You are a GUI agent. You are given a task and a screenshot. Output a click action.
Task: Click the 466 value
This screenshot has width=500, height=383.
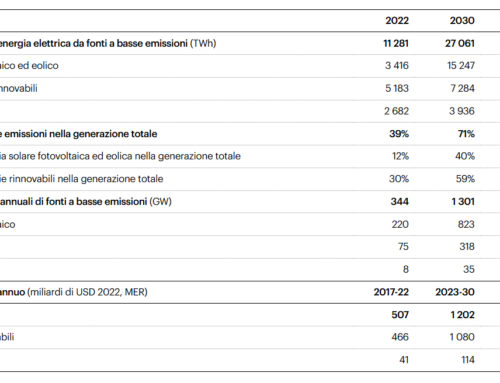point(400,337)
